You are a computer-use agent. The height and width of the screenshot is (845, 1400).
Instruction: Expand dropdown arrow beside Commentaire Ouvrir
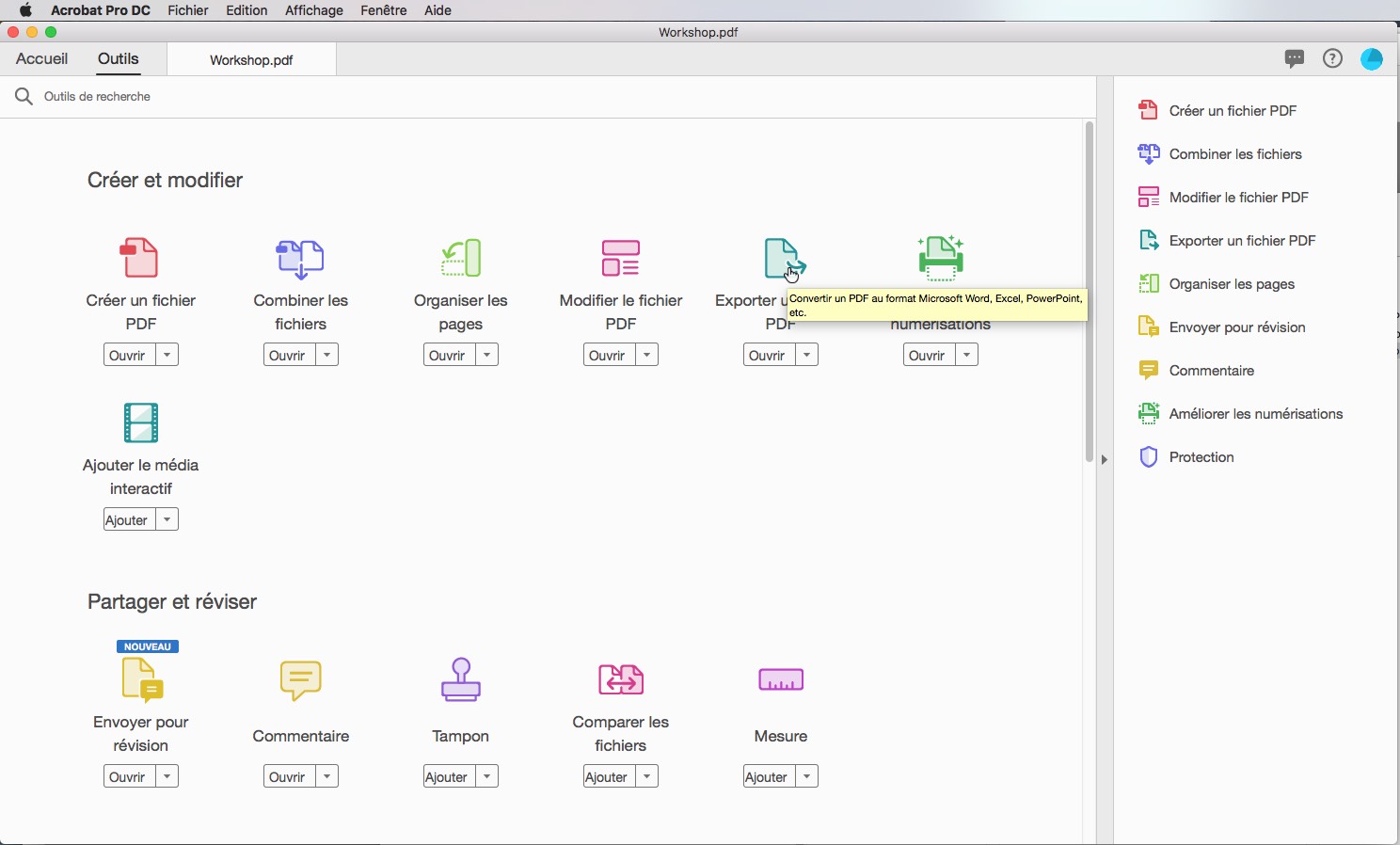tap(326, 776)
